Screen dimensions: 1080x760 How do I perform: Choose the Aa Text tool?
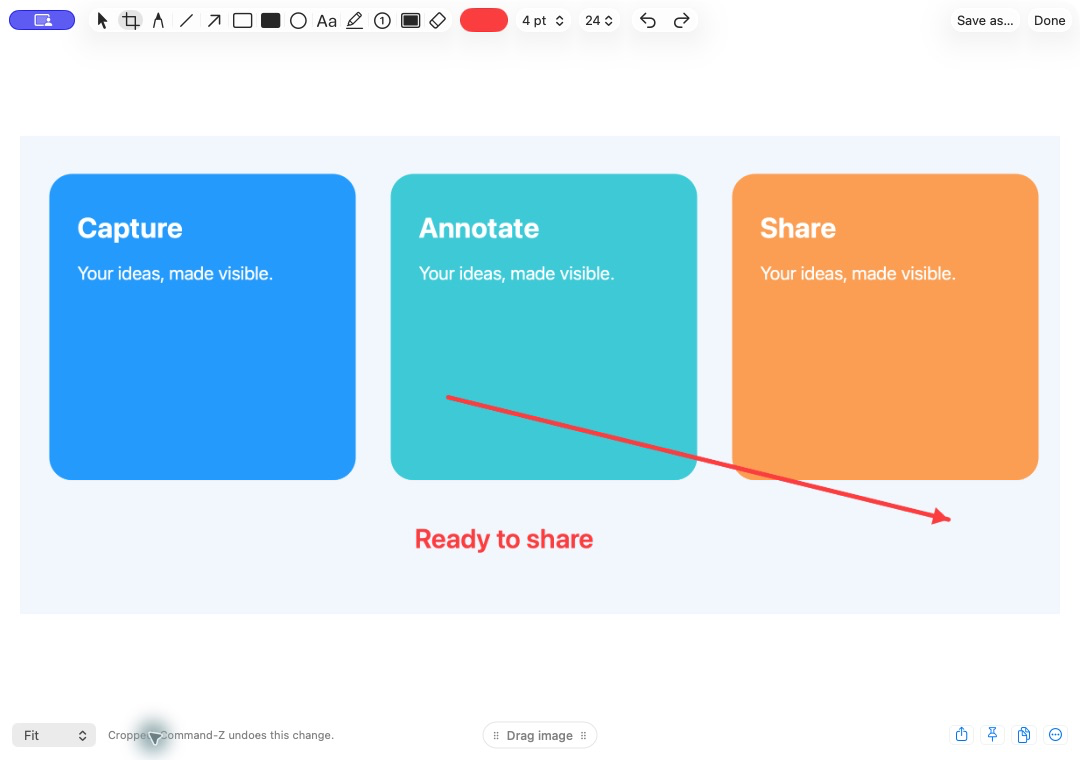click(326, 21)
